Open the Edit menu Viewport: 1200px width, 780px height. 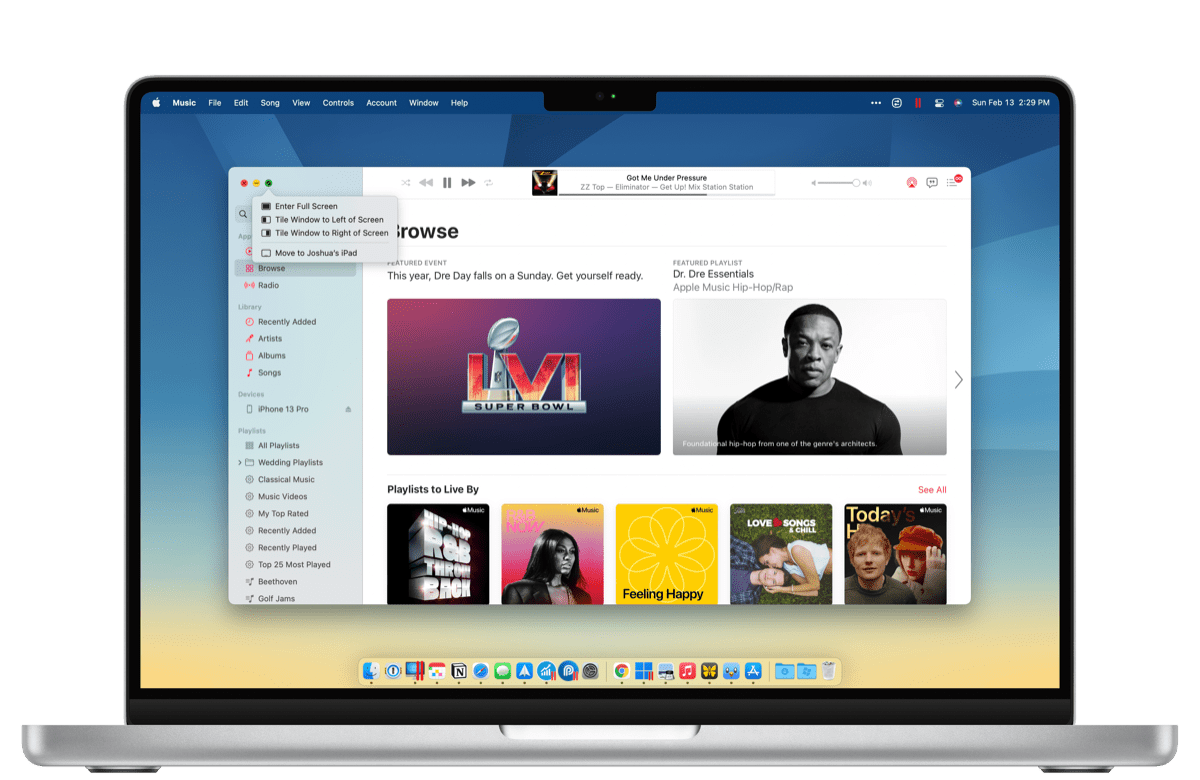tap(241, 103)
